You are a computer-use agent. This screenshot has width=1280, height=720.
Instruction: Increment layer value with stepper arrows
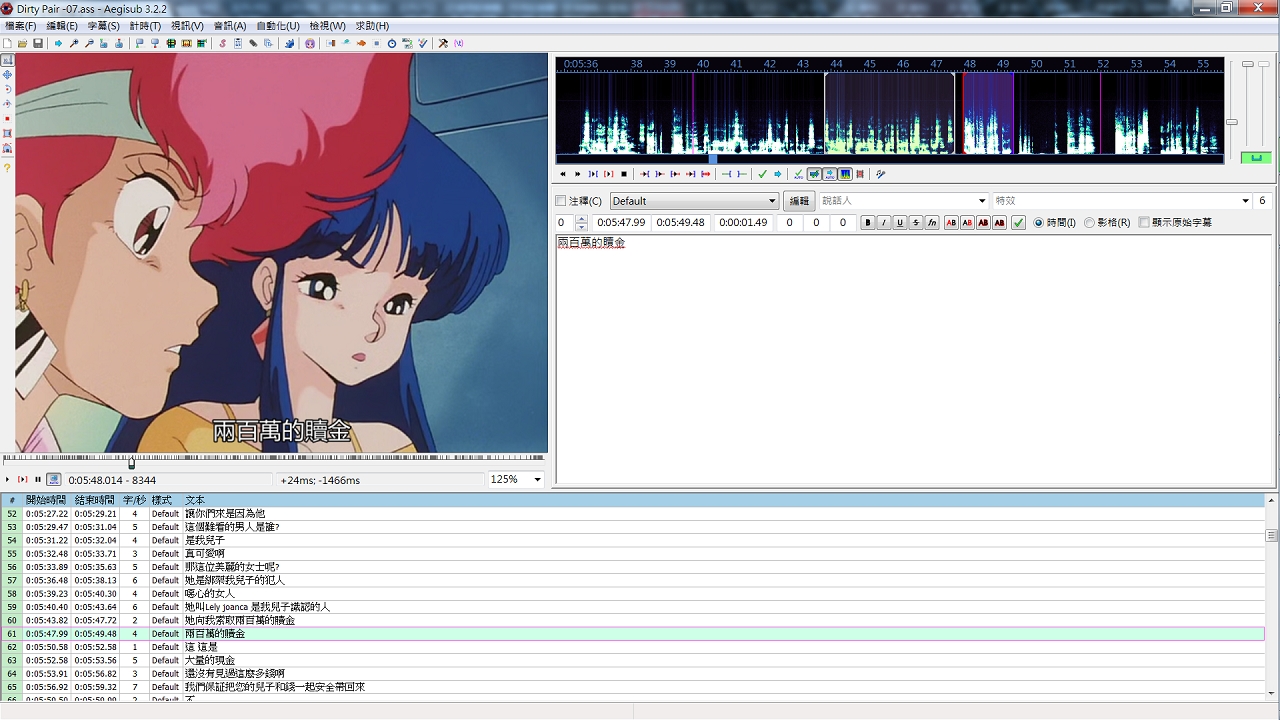581,219
